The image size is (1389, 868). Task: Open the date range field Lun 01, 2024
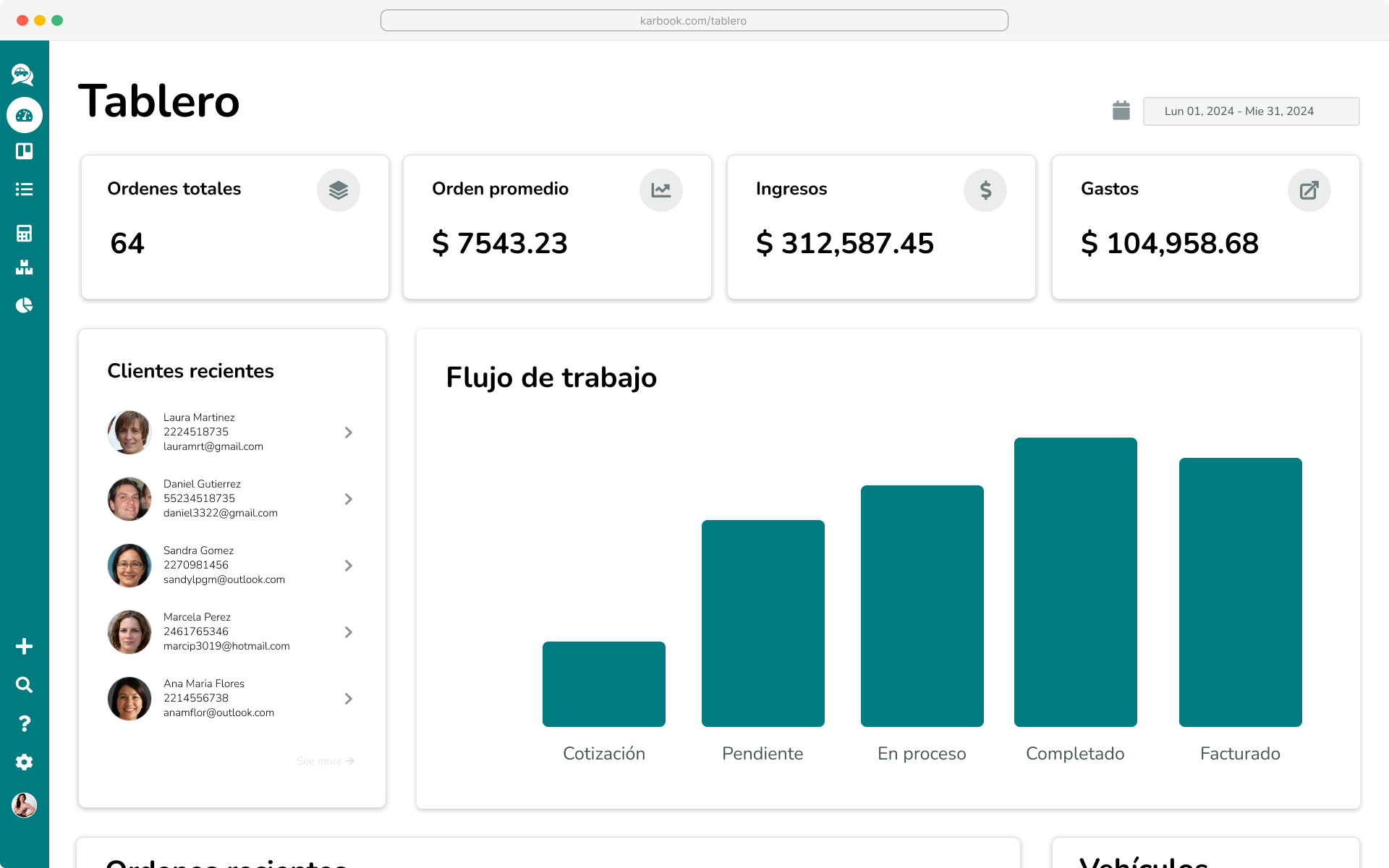click(1251, 111)
